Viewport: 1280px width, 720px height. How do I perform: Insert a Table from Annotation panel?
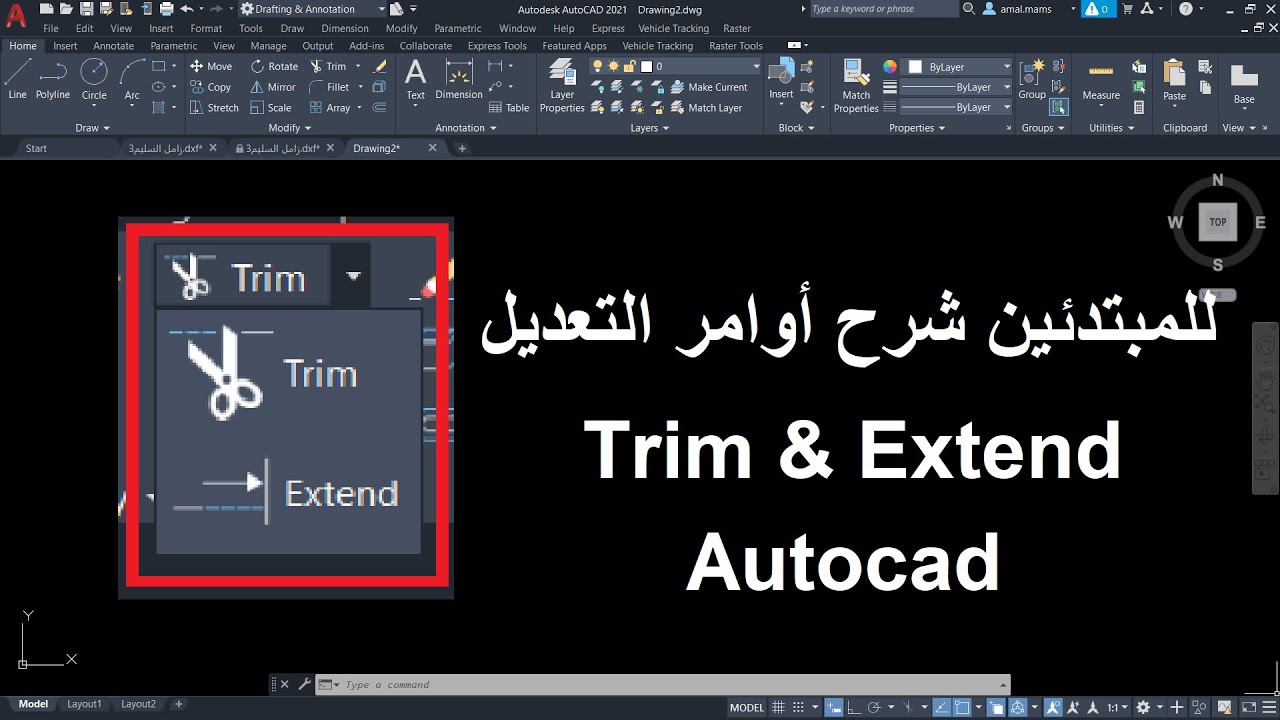[x=509, y=108]
